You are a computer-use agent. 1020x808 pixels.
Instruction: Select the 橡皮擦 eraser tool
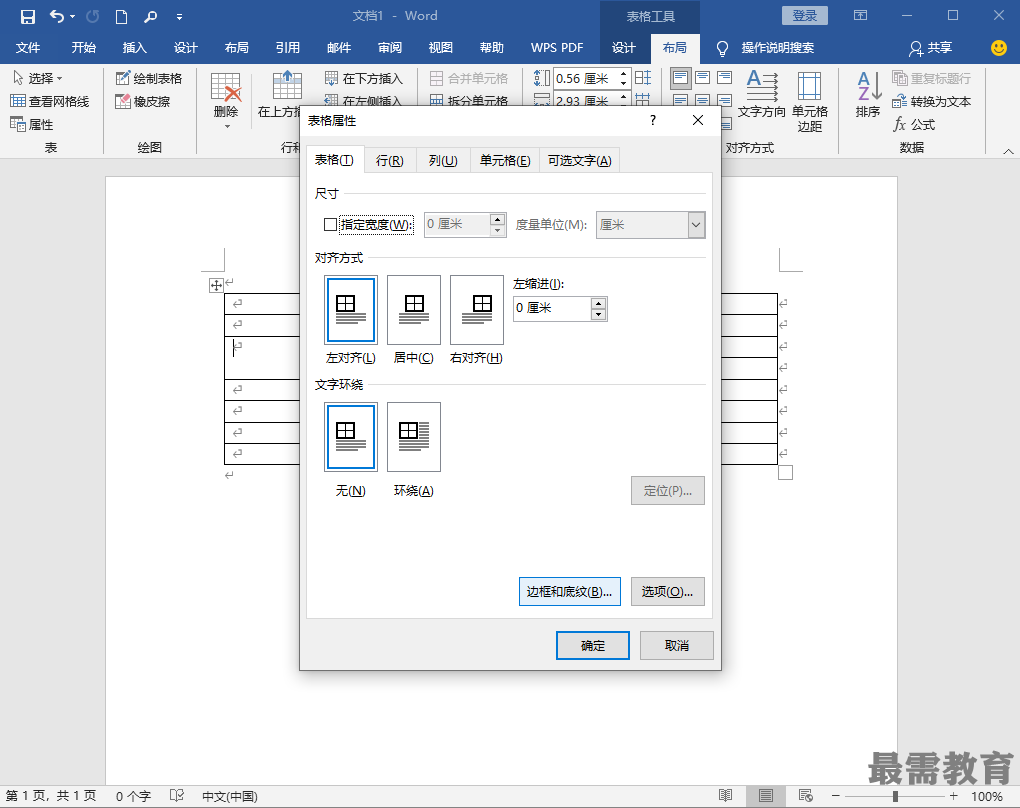click(142, 101)
